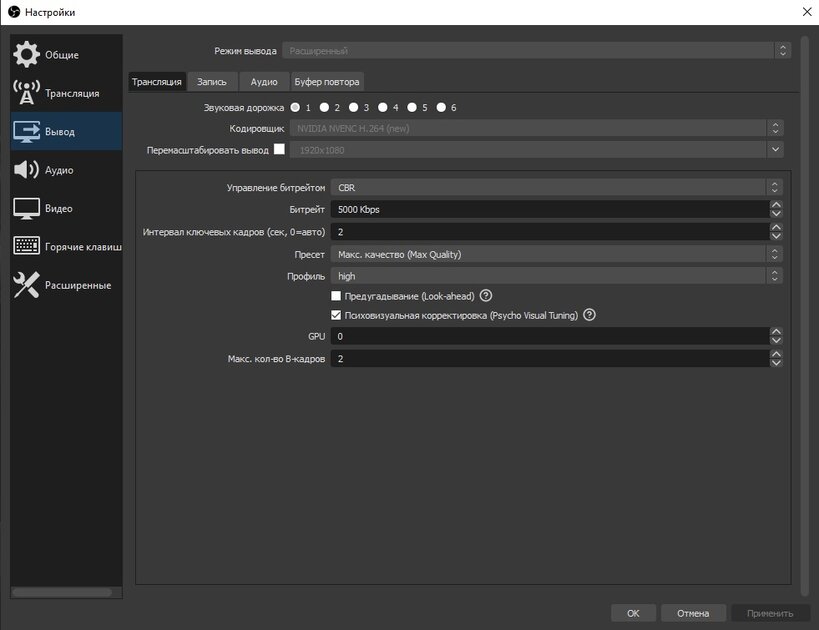The height and width of the screenshot is (630, 819).
Task: Click the Отмена button
Action: [693, 613]
